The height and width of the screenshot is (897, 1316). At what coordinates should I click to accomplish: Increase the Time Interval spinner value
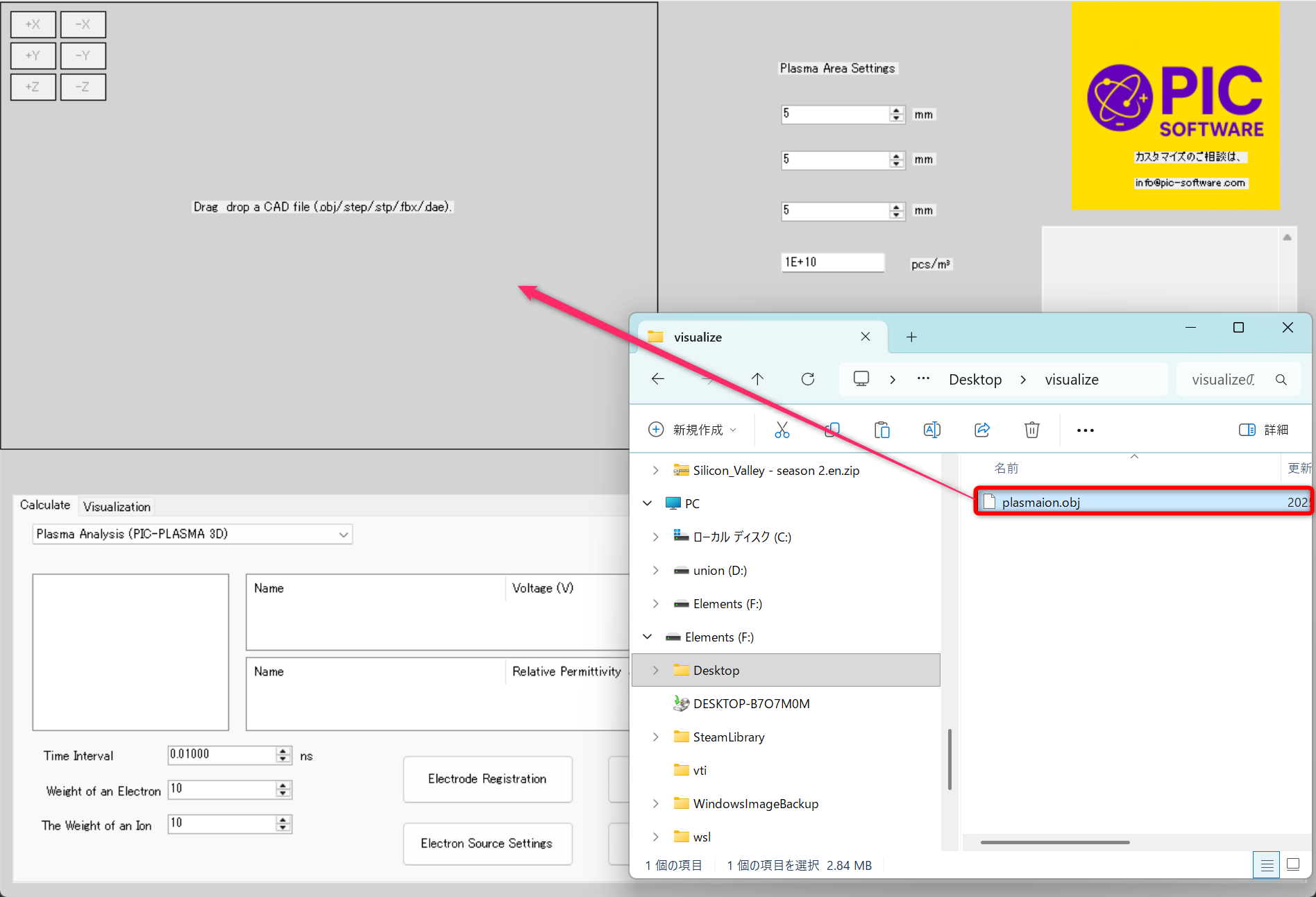coord(283,751)
